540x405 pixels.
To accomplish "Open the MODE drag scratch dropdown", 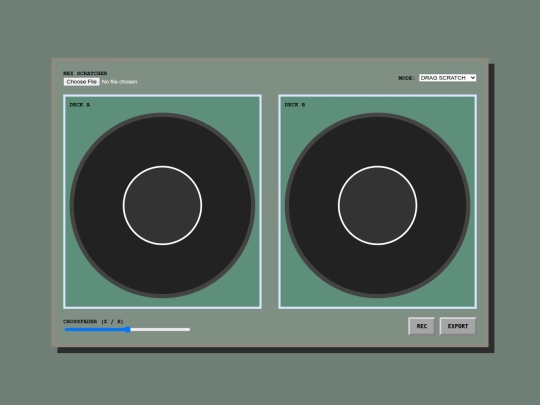I will [x=447, y=78].
